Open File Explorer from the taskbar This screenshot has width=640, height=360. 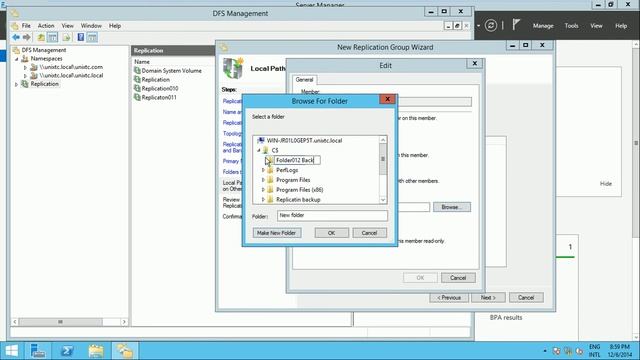(x=96, y=351)
